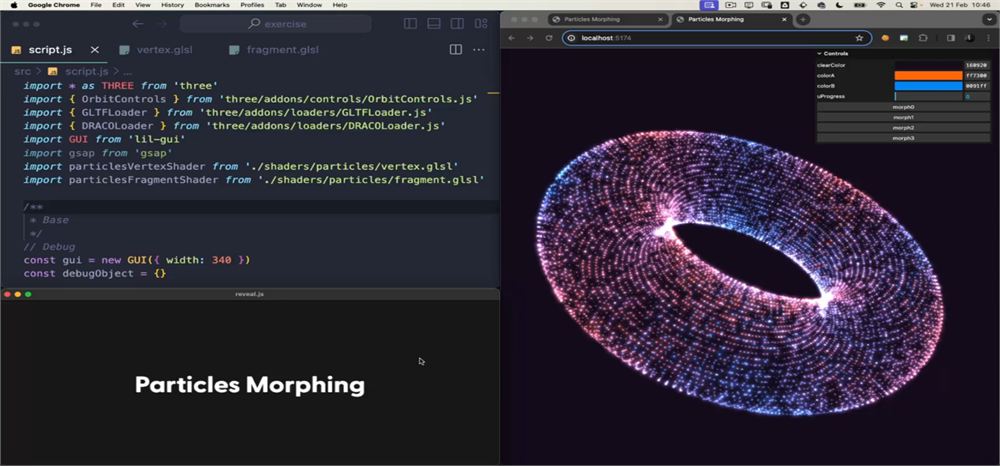Click the colorB hex value 0091ff
The height and width of the screenshot is (466, 1000).
pos(977,85)
